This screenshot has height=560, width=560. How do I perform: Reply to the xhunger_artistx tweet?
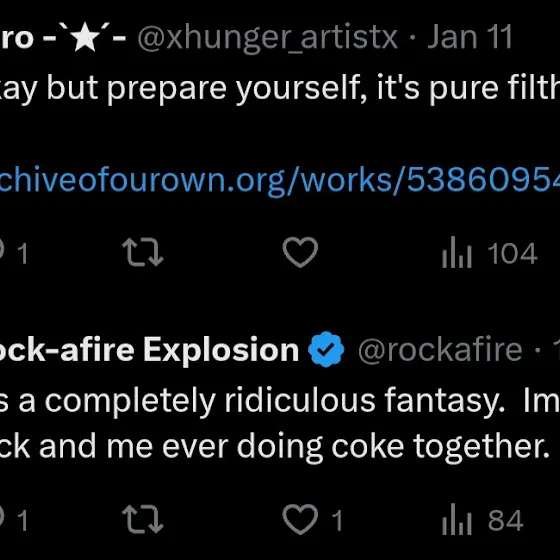pyautogui.click(x=12, y=253)
